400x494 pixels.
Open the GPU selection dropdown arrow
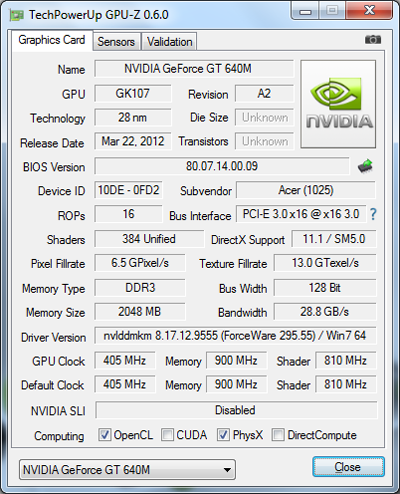coord(227,470)
